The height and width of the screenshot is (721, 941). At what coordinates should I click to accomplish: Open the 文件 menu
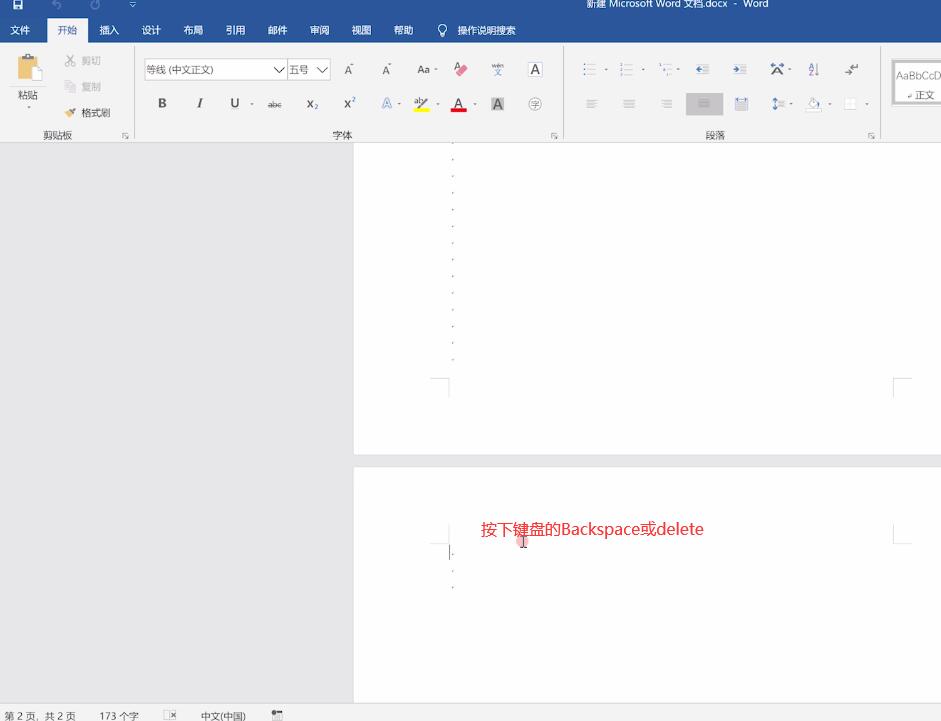click(20, 30)
